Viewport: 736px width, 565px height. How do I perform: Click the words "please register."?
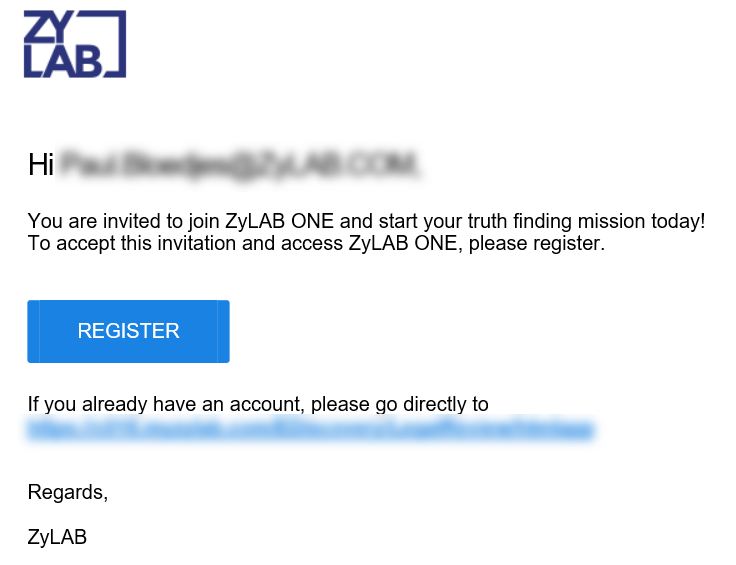click(x=537, y=243)
